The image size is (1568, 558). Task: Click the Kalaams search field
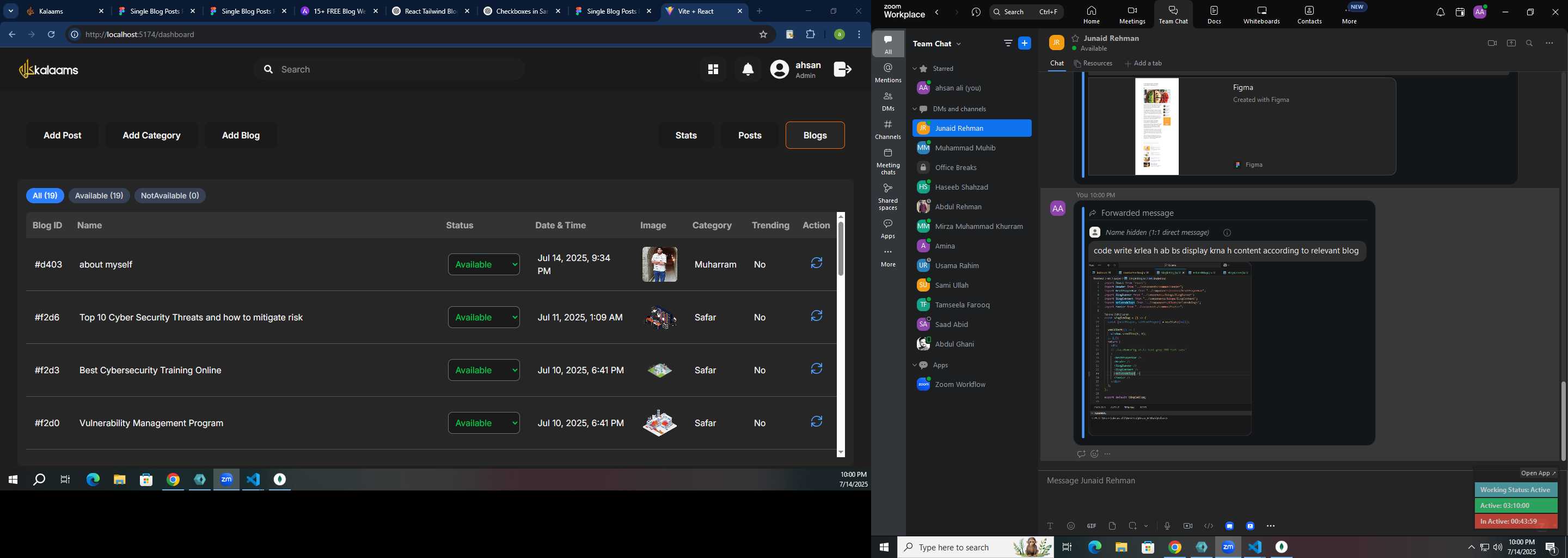(x=390, y=69)
